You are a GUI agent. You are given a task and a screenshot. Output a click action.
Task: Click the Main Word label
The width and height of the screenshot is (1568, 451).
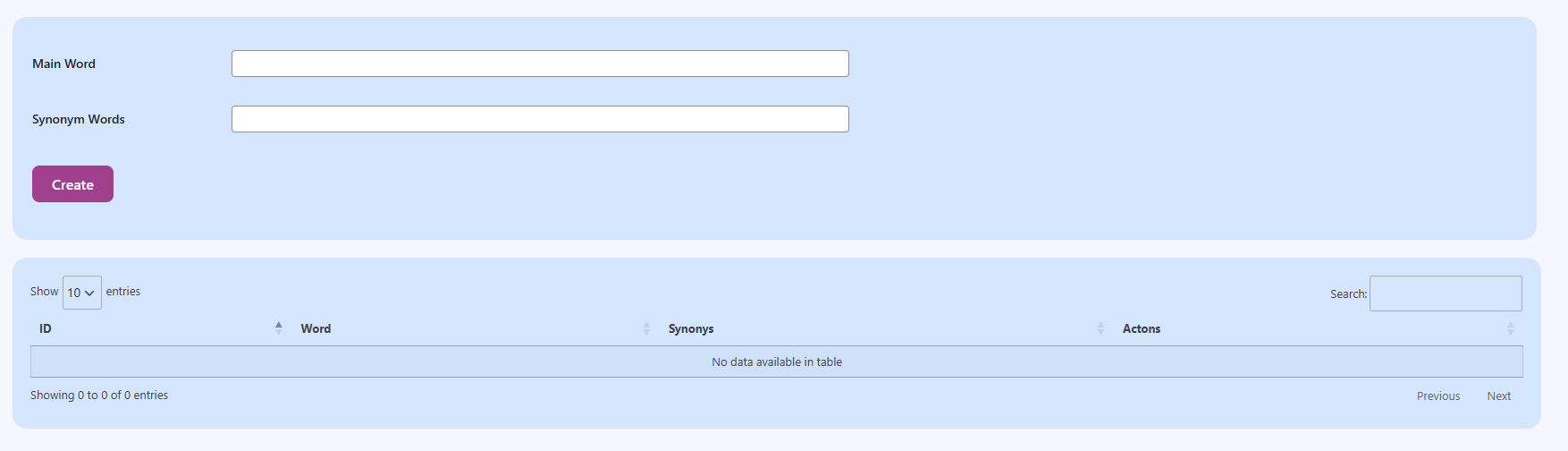pyautogui.click(x=63, y=64)
